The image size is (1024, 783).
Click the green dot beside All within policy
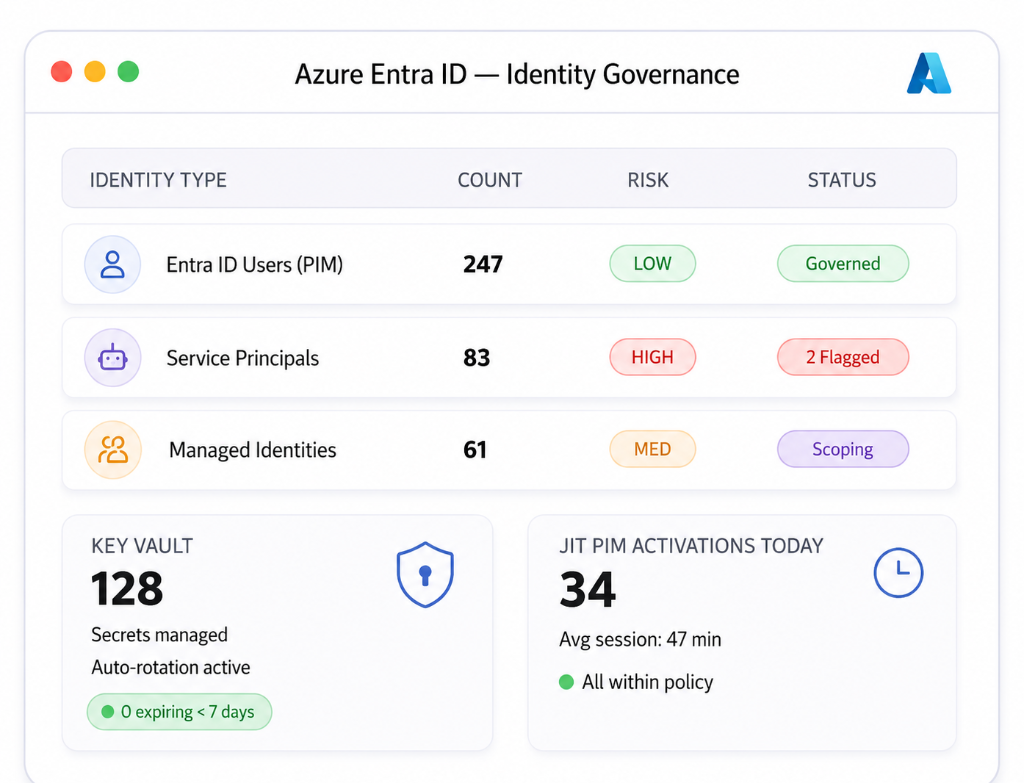[x=566, y=682]
